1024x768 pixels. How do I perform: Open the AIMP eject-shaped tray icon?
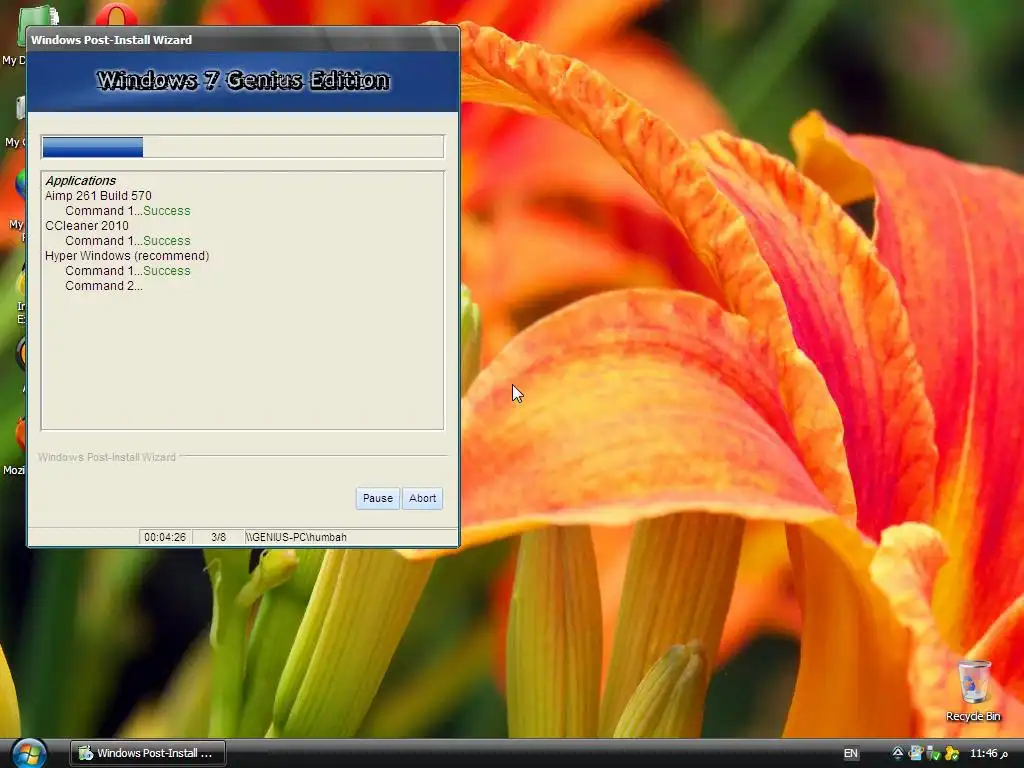(x=898, y=754)
